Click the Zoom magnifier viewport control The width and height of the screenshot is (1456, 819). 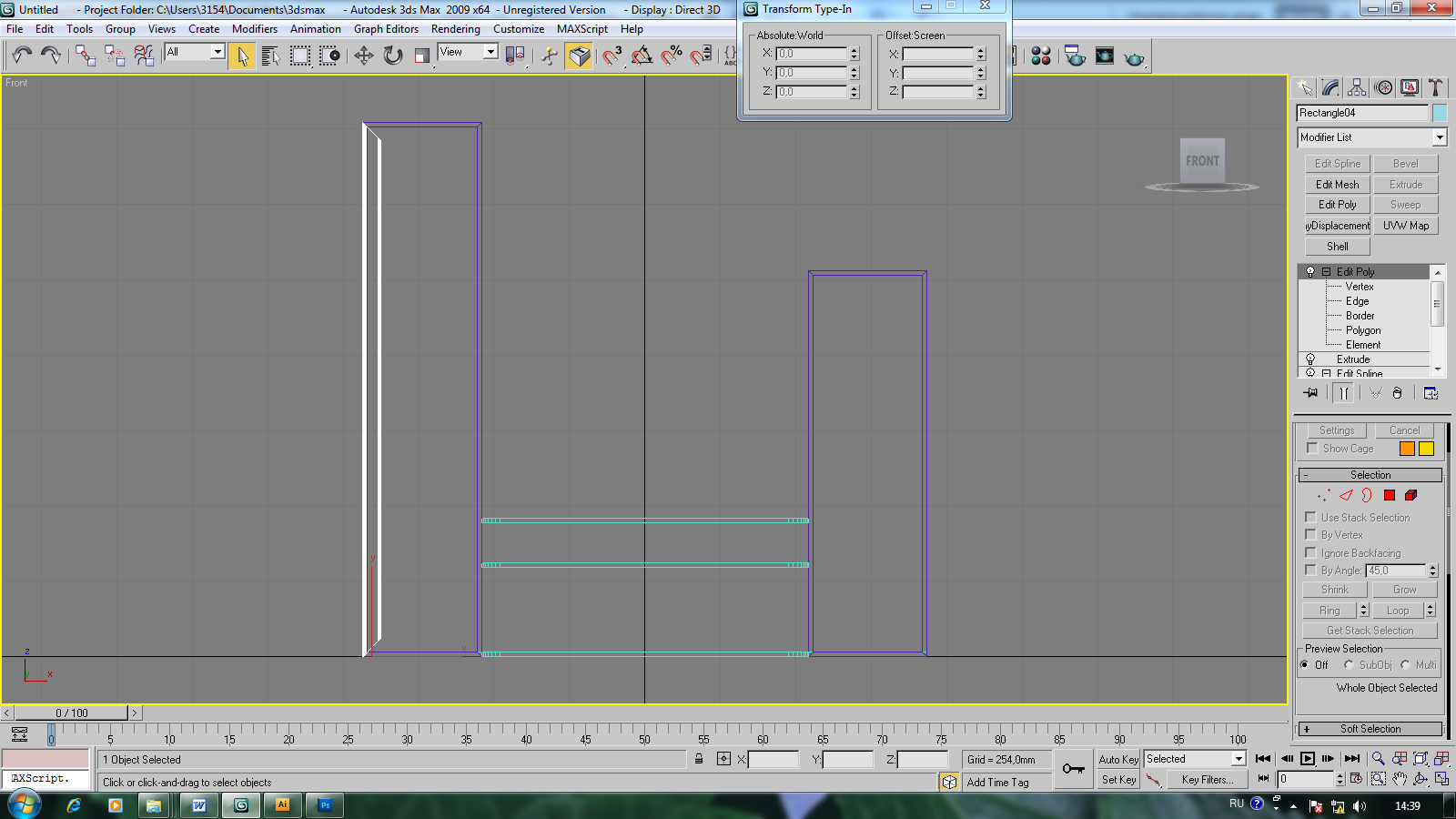pos(1378,758)
